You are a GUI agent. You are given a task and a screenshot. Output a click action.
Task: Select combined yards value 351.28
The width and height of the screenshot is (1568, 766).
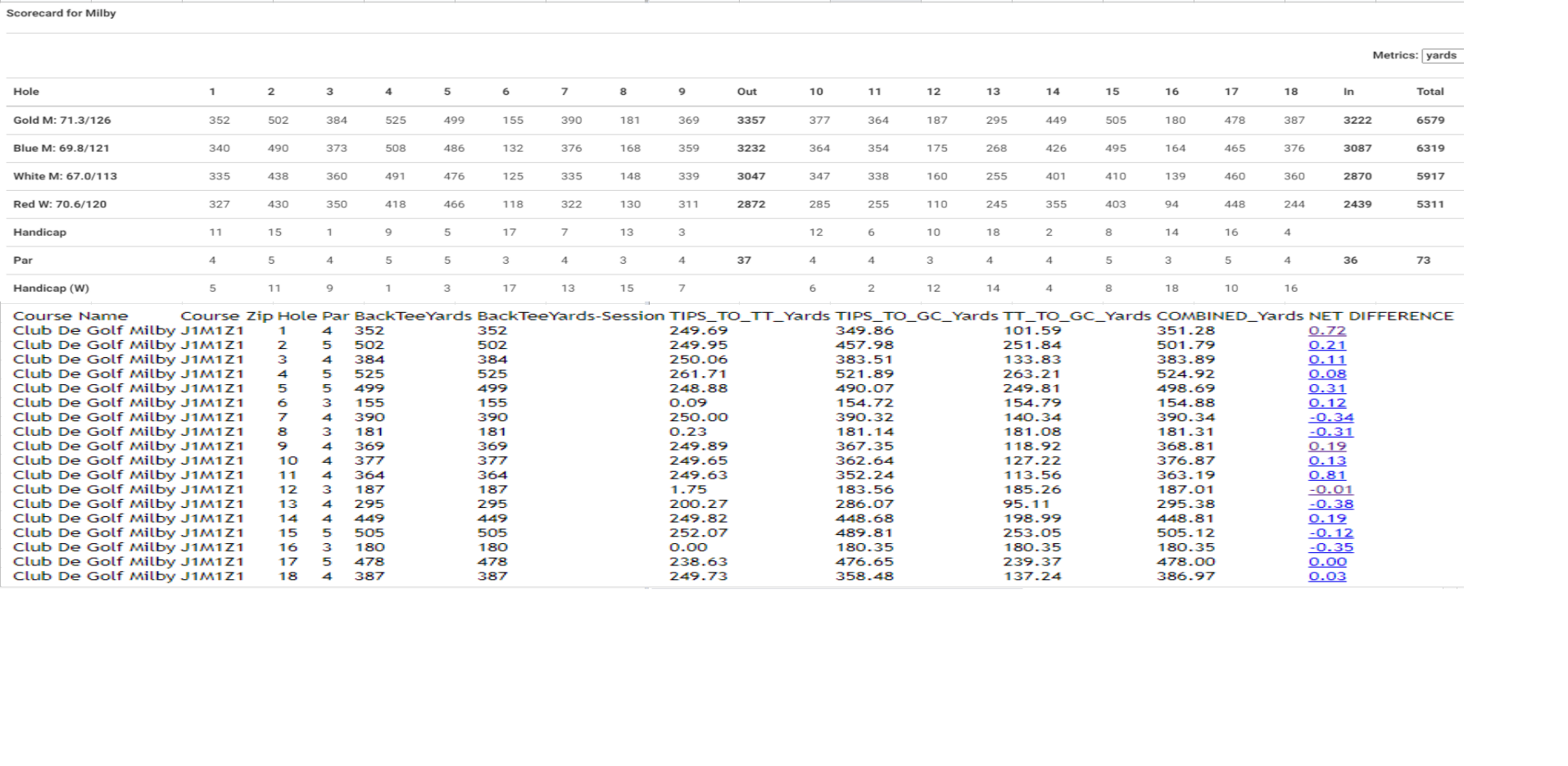(1185, 331)
